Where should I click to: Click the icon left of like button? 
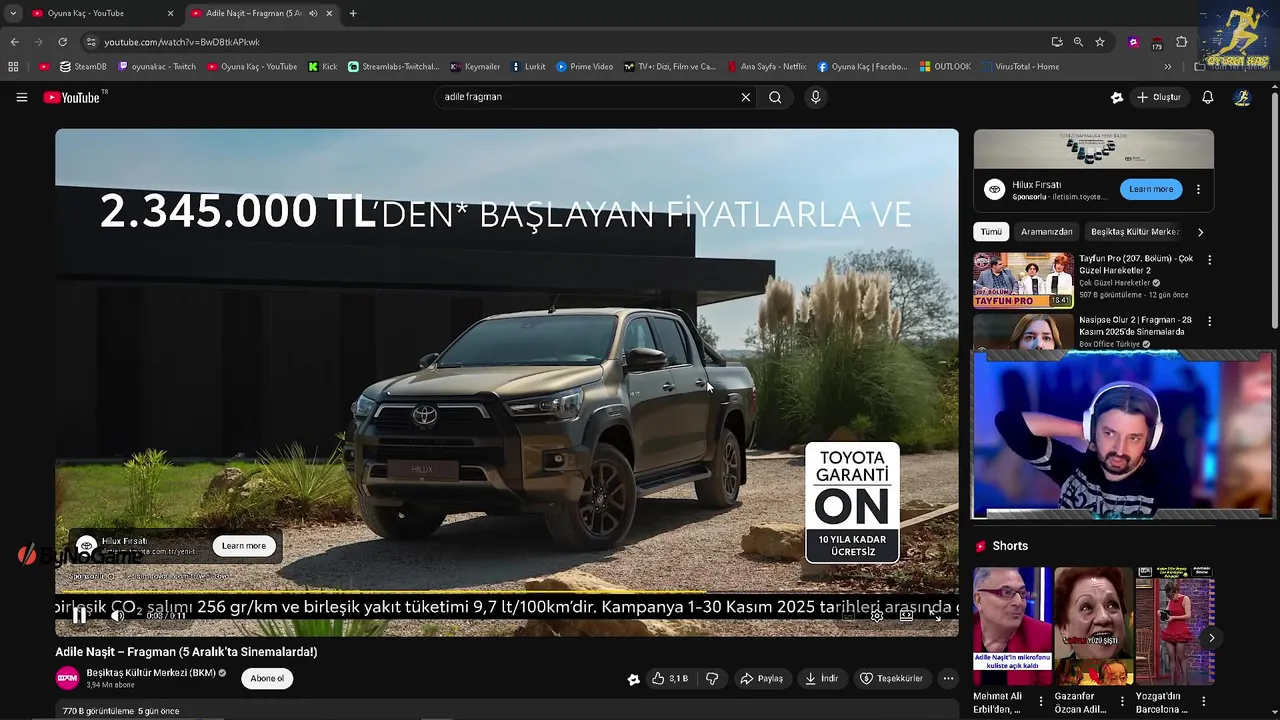(633, 679)
